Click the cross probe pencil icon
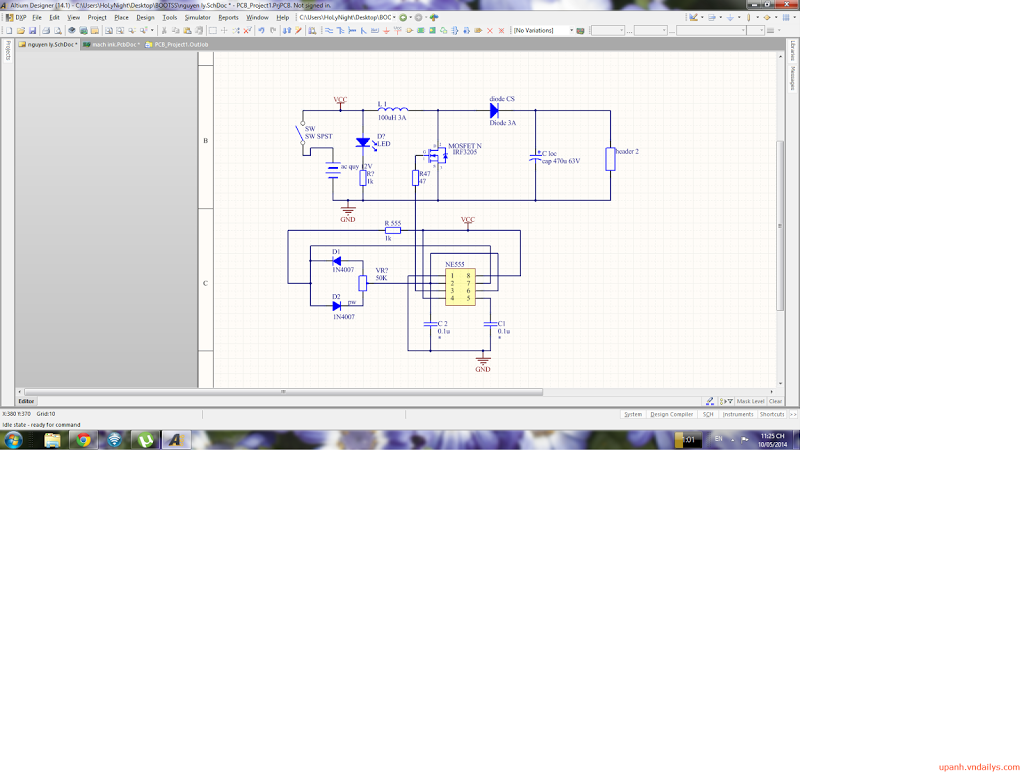 pos(298,31)
